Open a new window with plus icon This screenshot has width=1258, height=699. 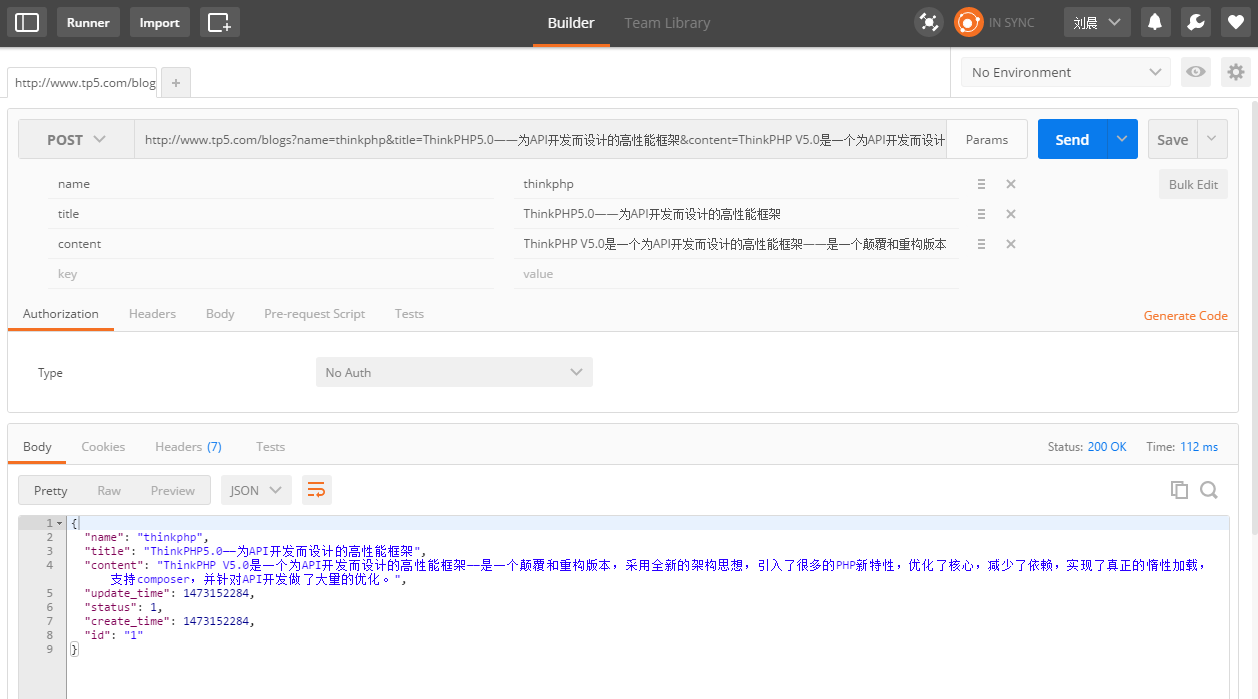pyautogui.click(x=219, y=22)
